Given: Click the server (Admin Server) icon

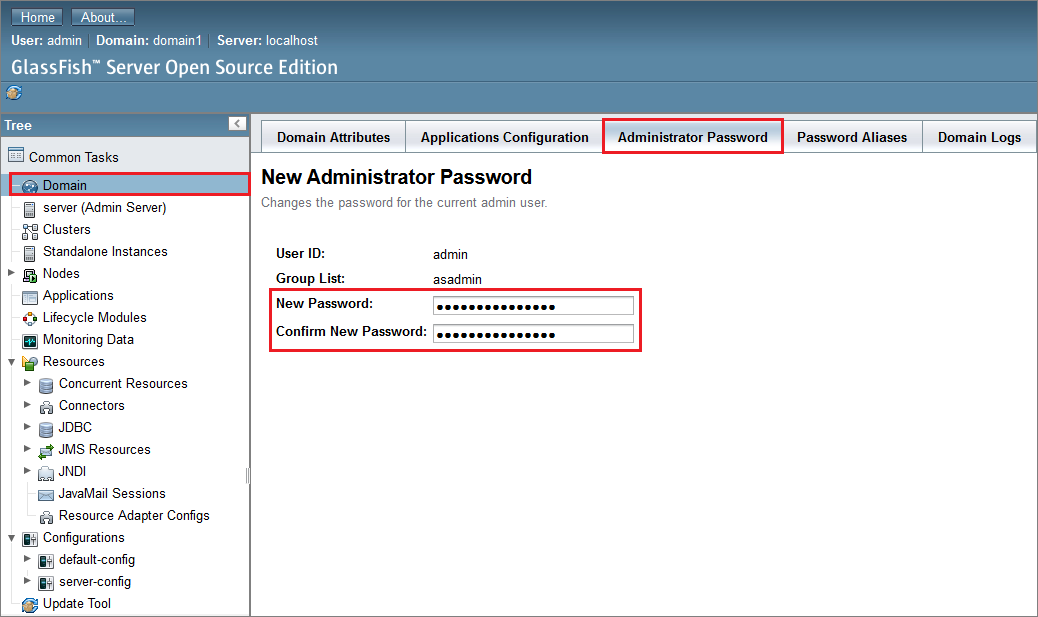Looking at the screenshot, I should tap(29, 209).
